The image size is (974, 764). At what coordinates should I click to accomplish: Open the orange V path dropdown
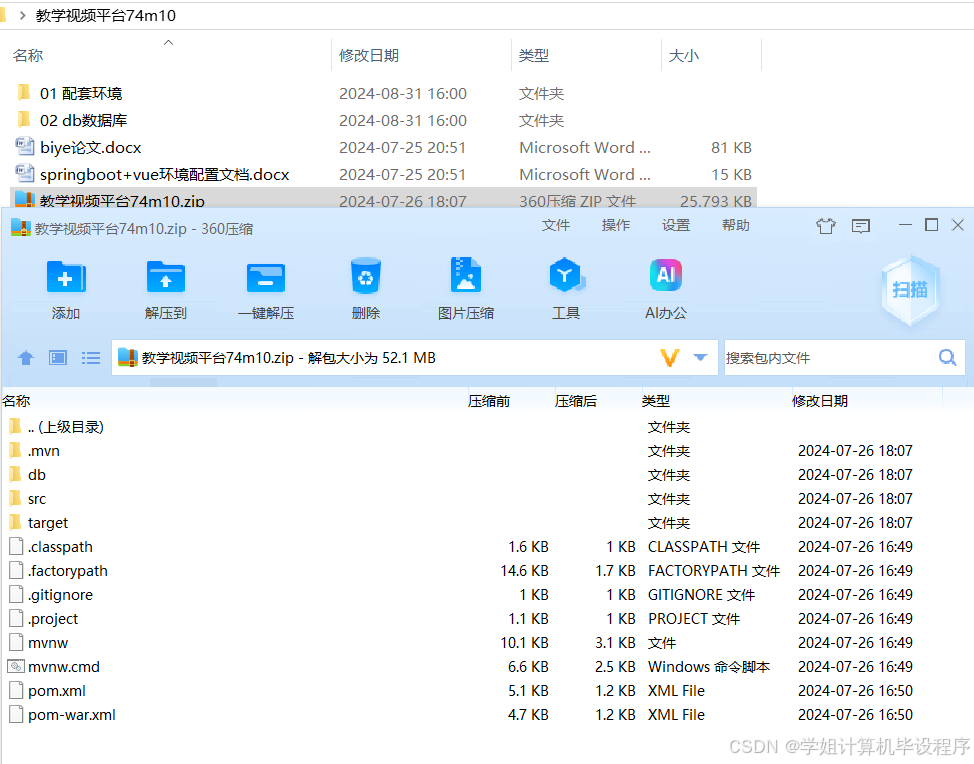pos(678,357)
